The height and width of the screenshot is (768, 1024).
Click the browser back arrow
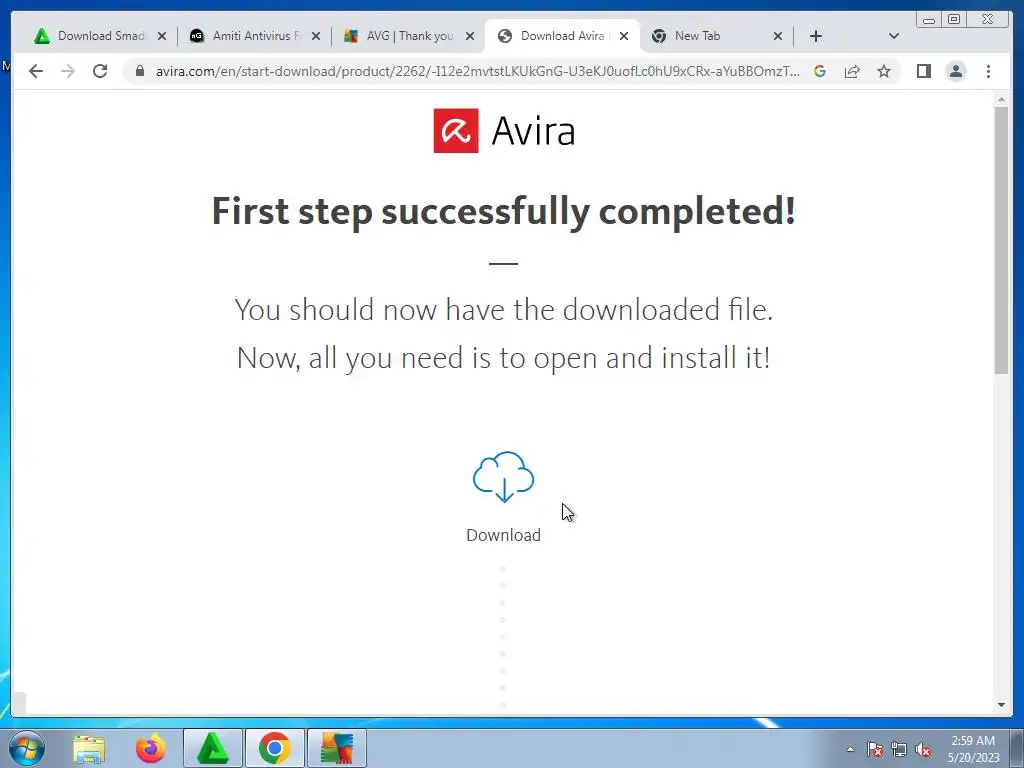click(36, 71)
